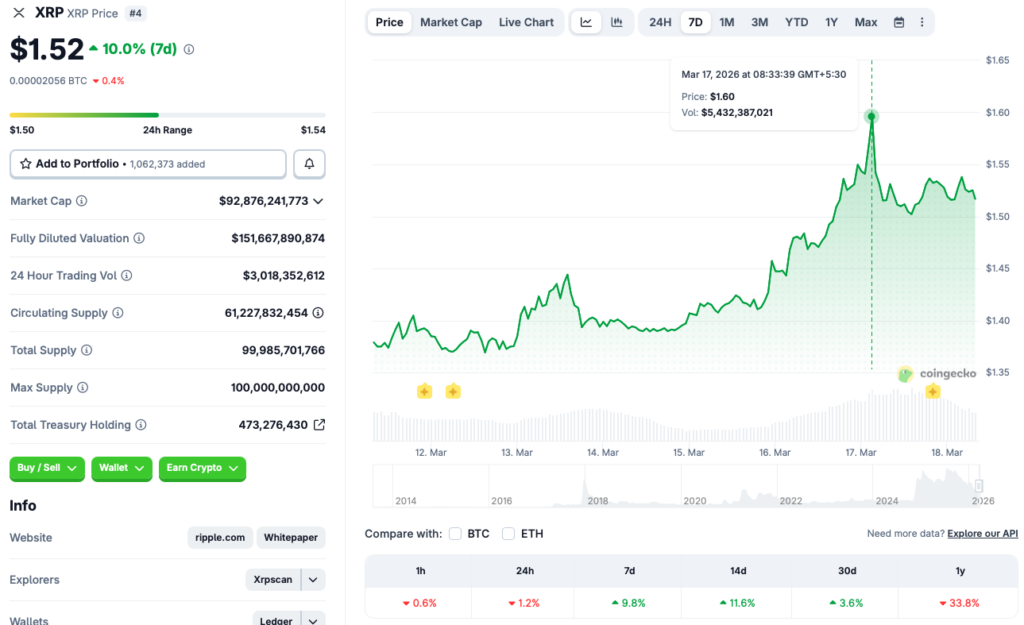Select the line chart view icon
Screen dimensions: 1024x625
(585, 21)
